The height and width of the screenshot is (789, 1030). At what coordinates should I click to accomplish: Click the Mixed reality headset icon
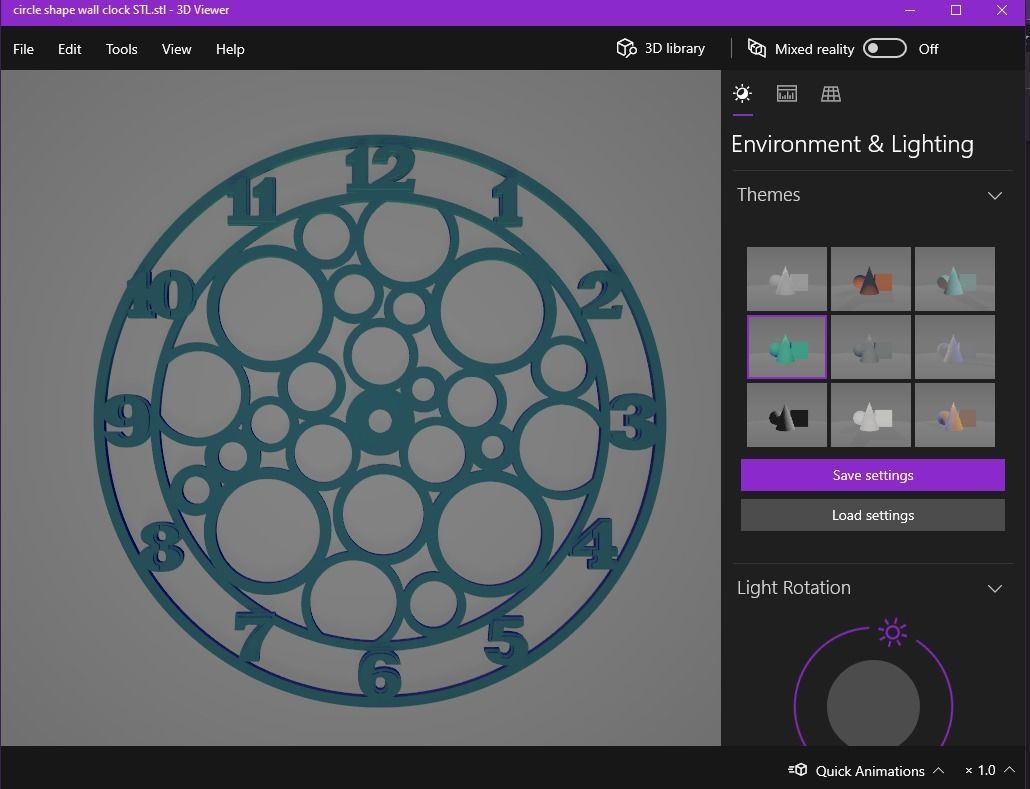(757, 48)
